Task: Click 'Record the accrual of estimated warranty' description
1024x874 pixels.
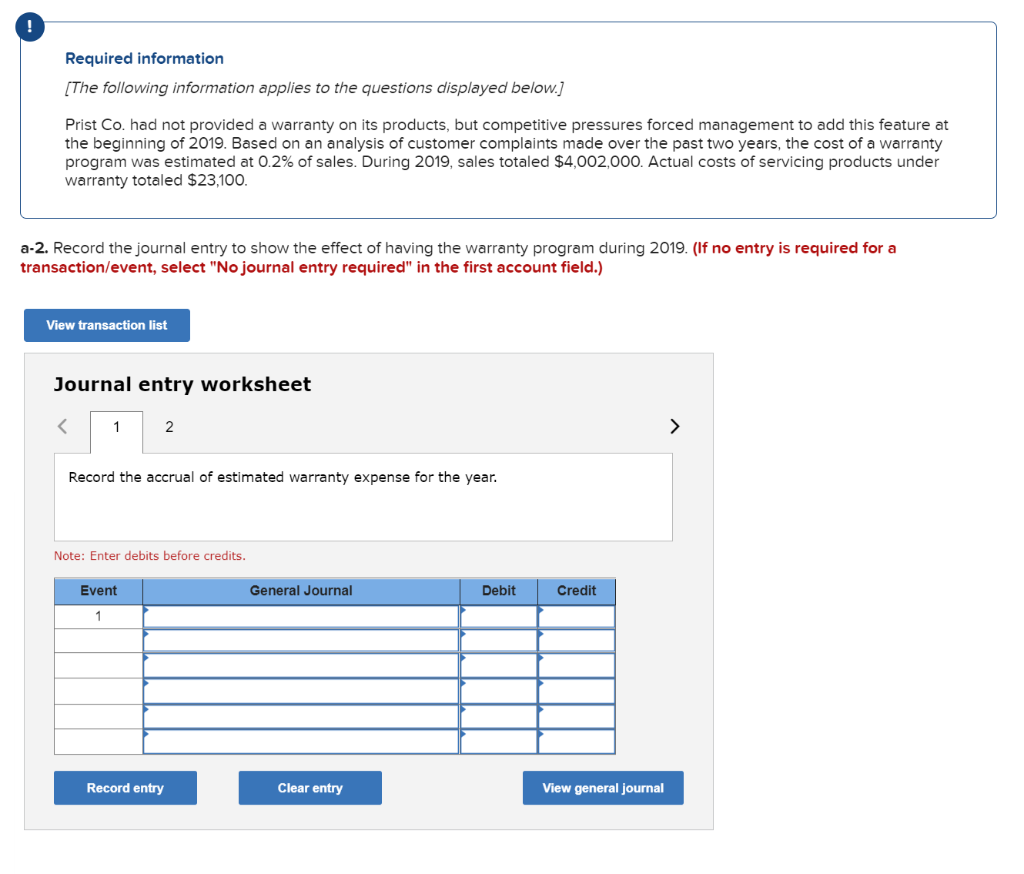Action: [x=283, y=477]
